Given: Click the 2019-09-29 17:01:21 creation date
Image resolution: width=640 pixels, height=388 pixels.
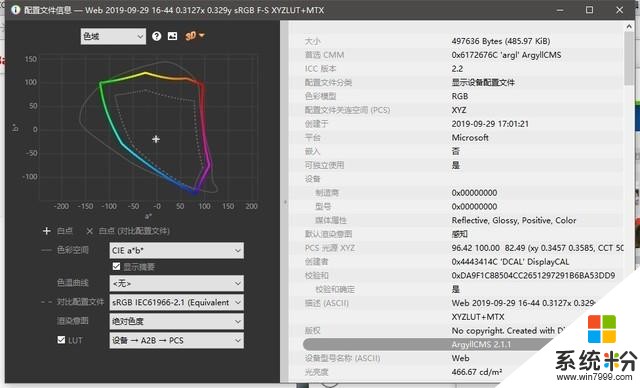Looking at the screenshot, I should coord(490,124).
